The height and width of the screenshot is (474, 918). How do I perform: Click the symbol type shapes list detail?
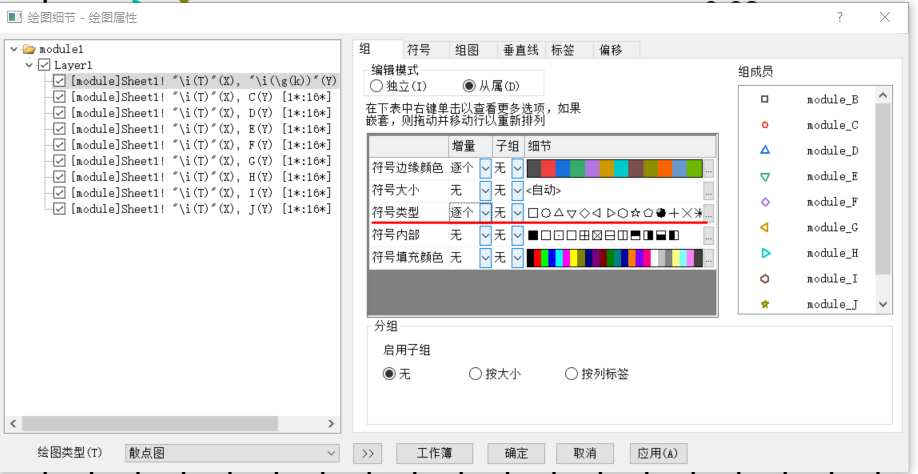click(614, 213)
